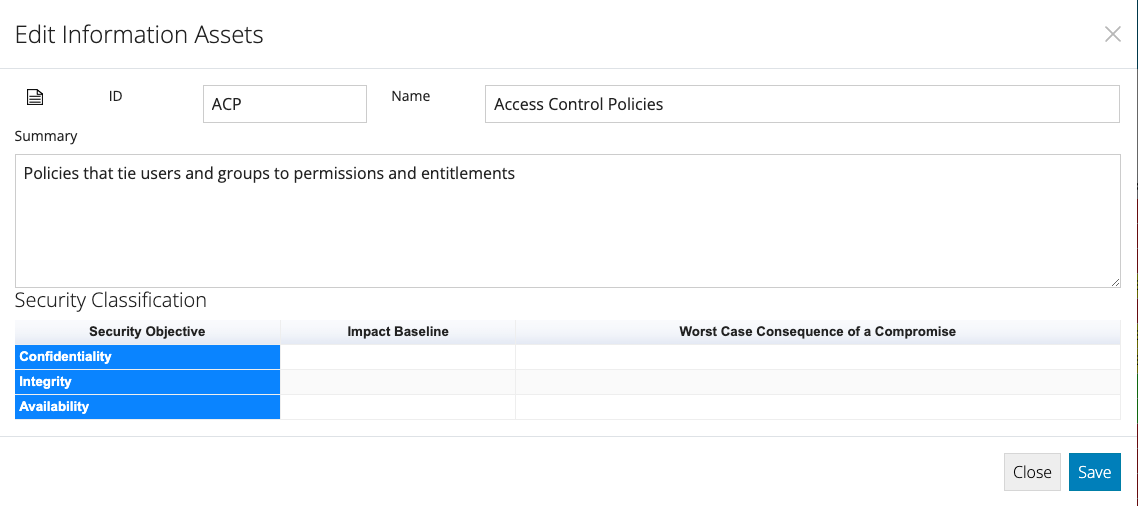
Task: Click the Close button
Action: pyautogui.click(x=1032, y=472)
